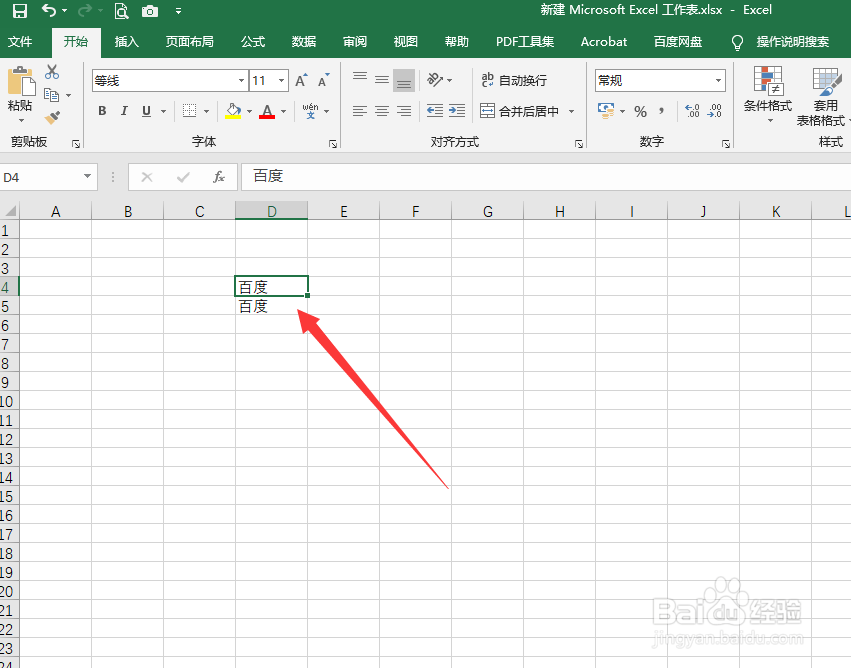Switch to the 插入 tab
The width and height of the screenshot is (851, 668).
pyautogui.click(x=126, y=42)
